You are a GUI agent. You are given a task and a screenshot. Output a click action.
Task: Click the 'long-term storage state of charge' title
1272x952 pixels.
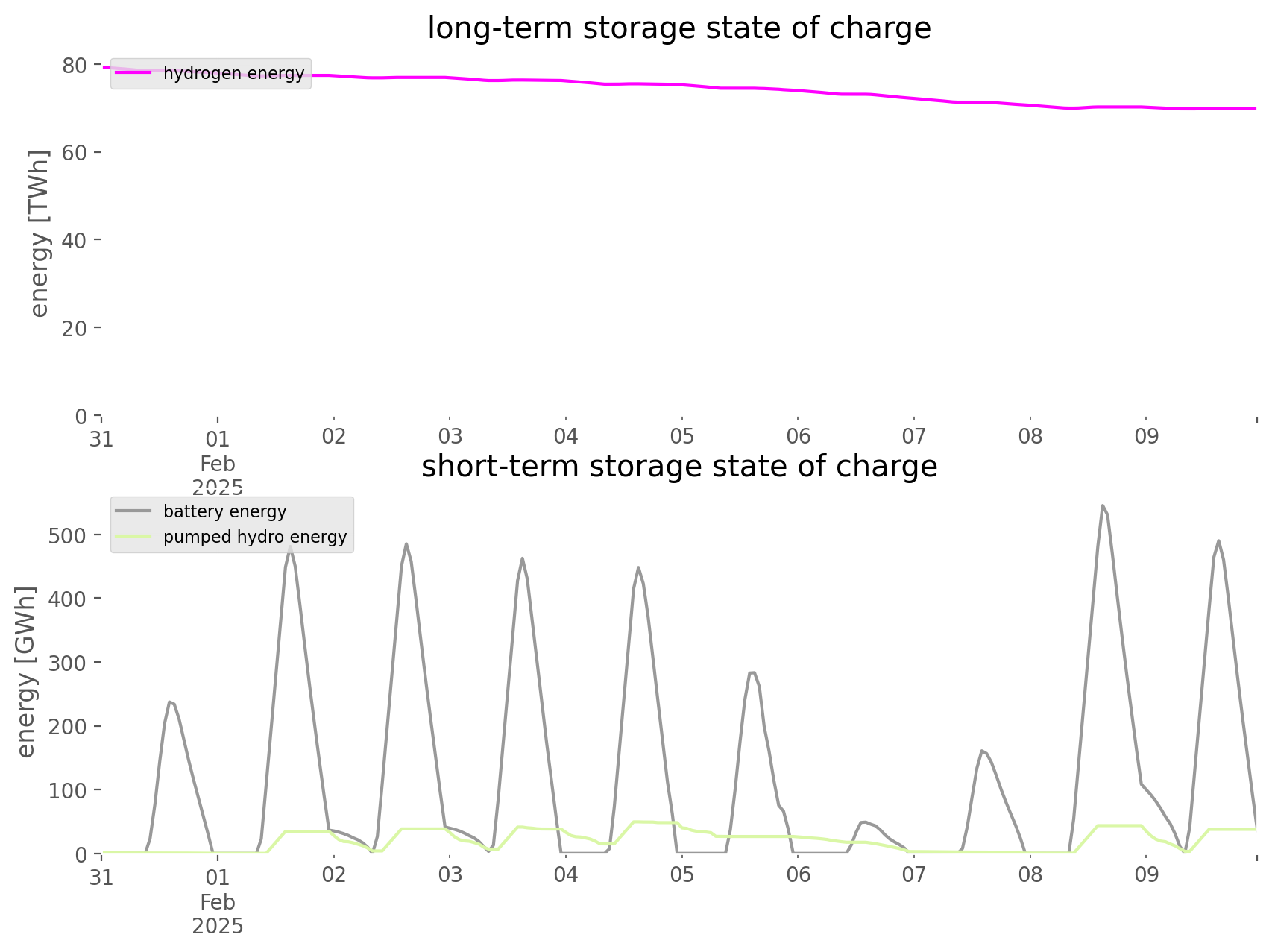tap(679, 28)
